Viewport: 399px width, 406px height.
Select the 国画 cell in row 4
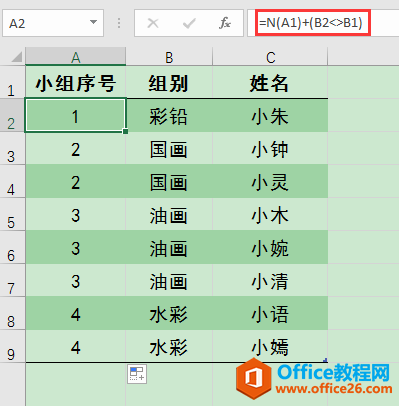point(169,181)
